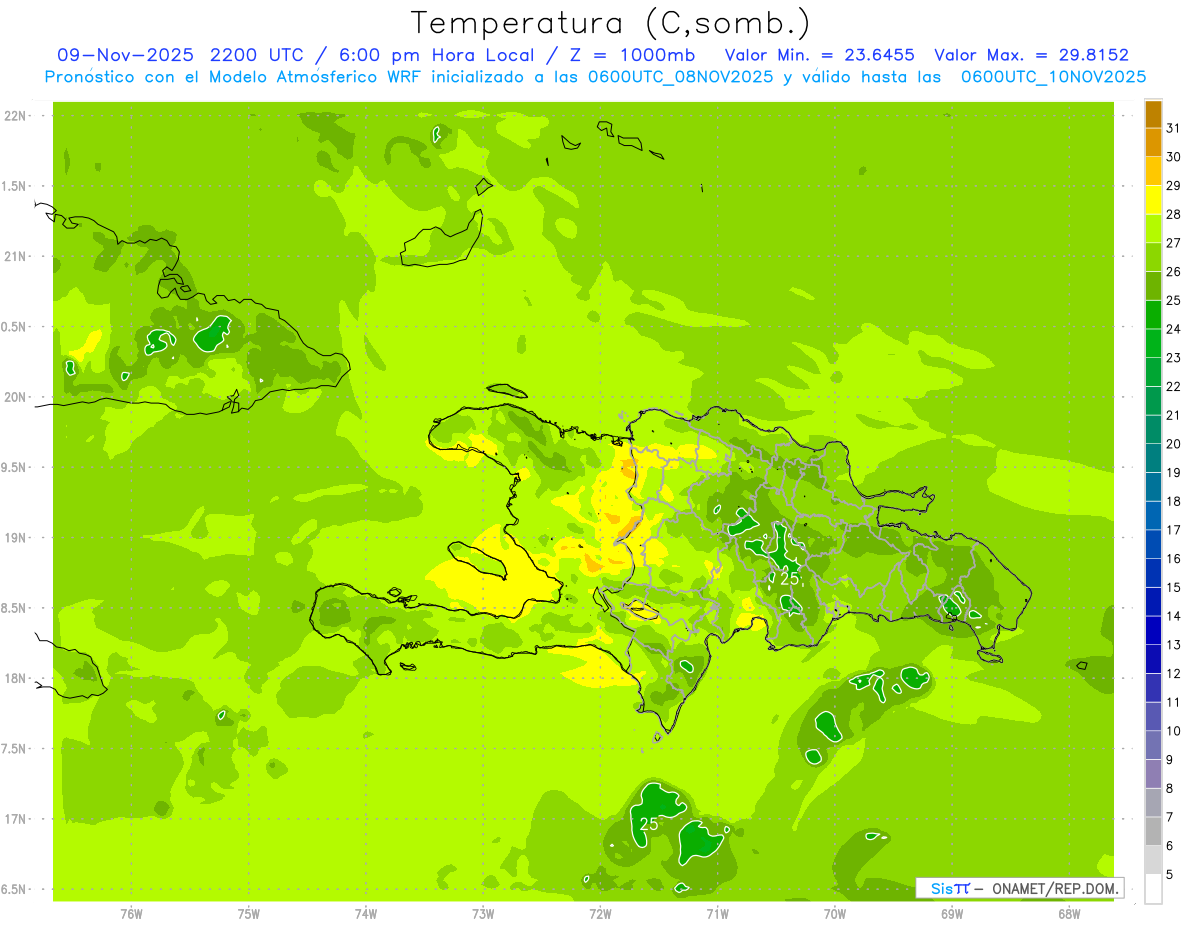Select the date text "09-Nov-2025"
Image resolution: width=1200 pixels, height=927 pixels.
pyautogui.click(x=125, y=55)
